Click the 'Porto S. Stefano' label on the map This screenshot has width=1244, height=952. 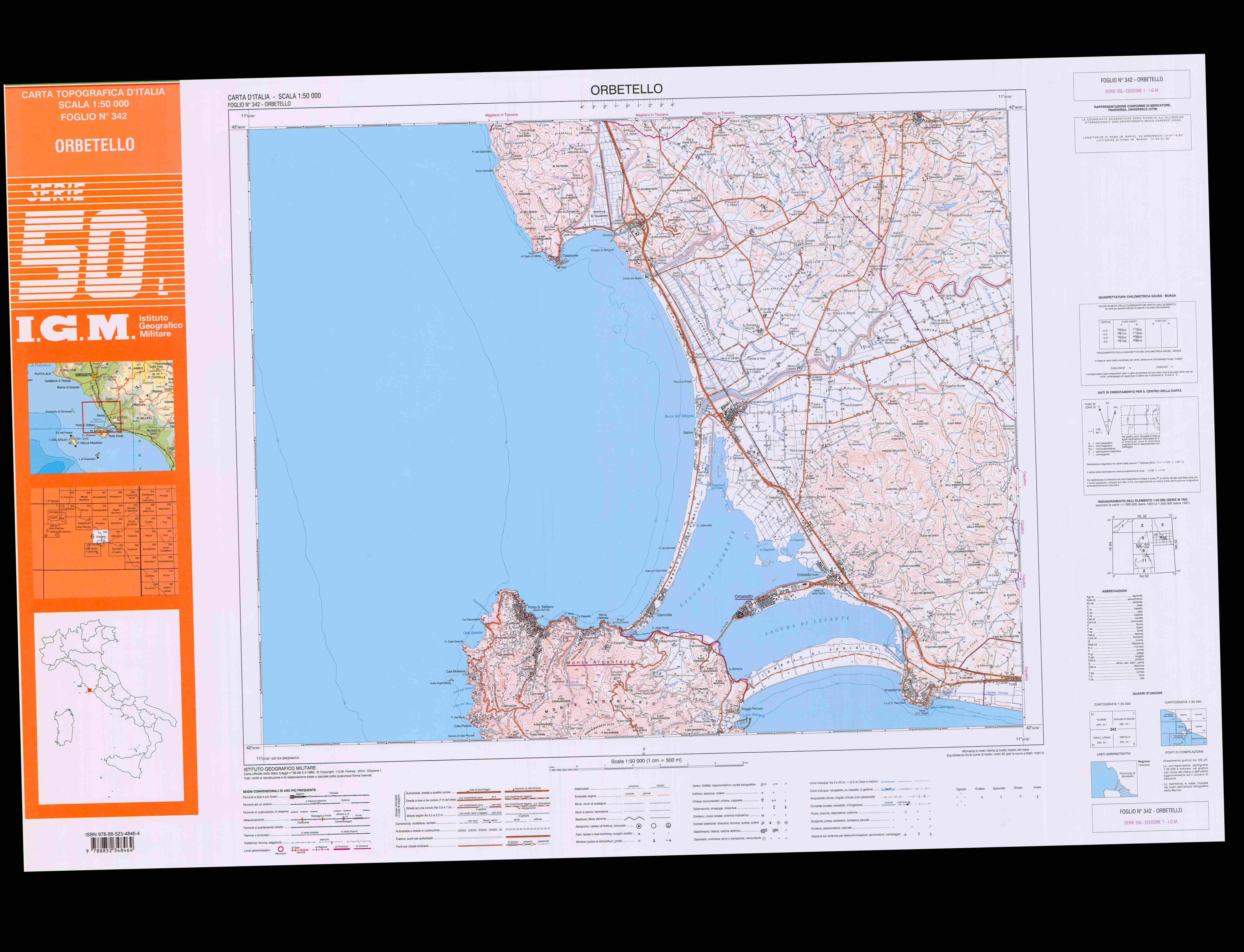[541, 607]
